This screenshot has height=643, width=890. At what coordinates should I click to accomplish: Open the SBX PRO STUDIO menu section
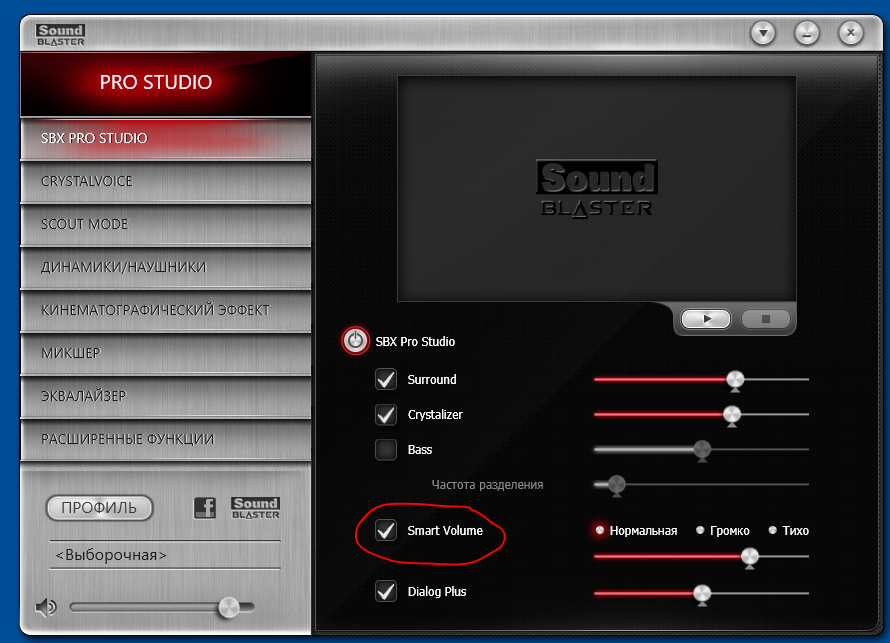tap(166, 138)
